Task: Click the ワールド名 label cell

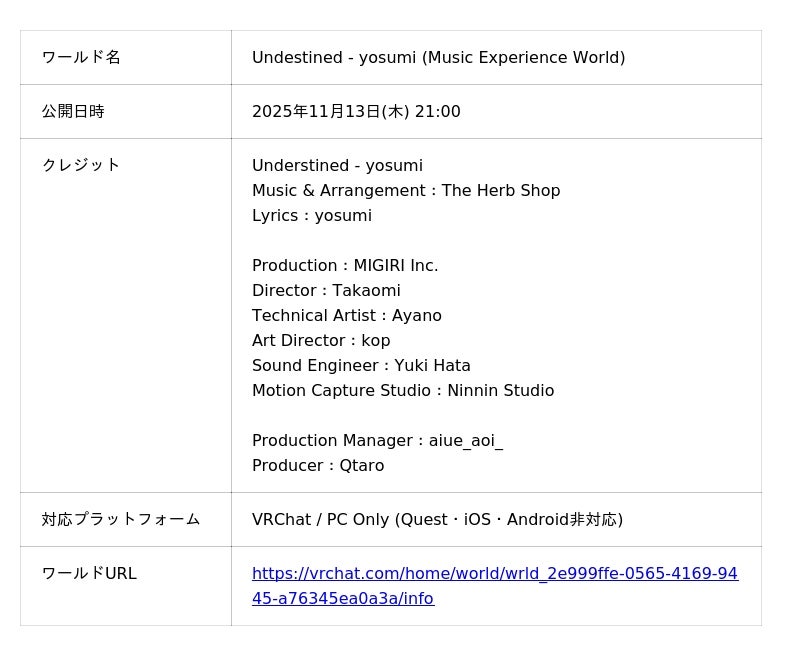Action: click(x=81, y=57)
